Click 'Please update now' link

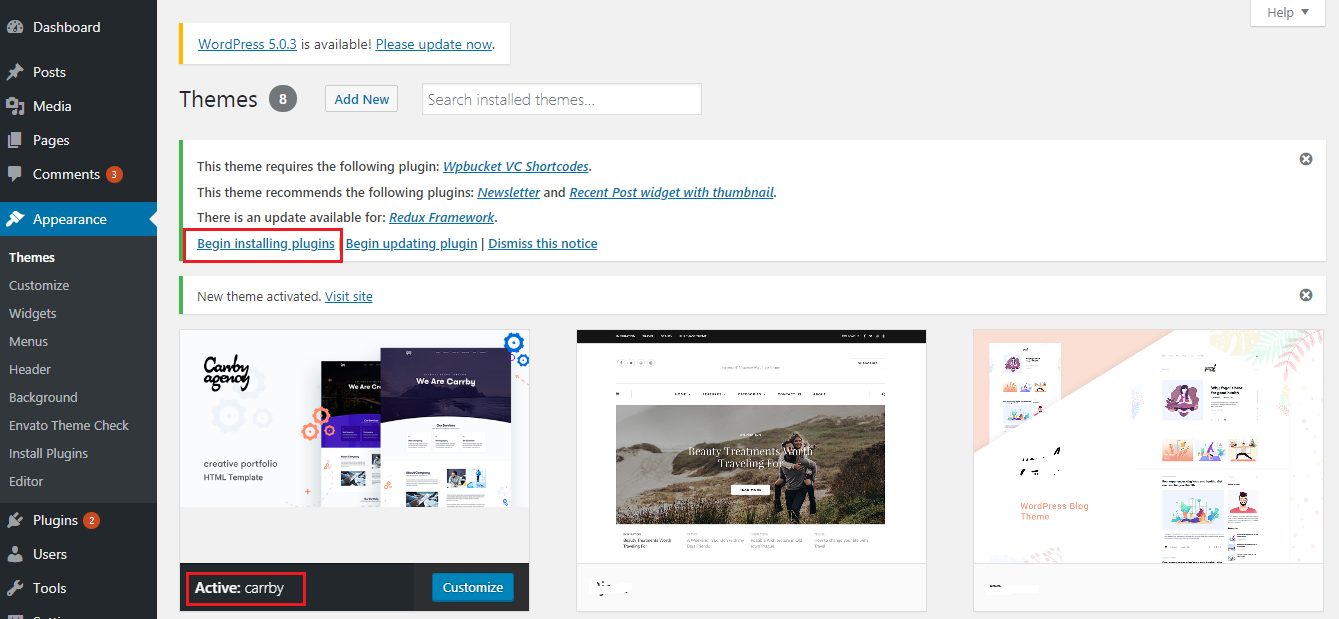(x=434, y=44)
